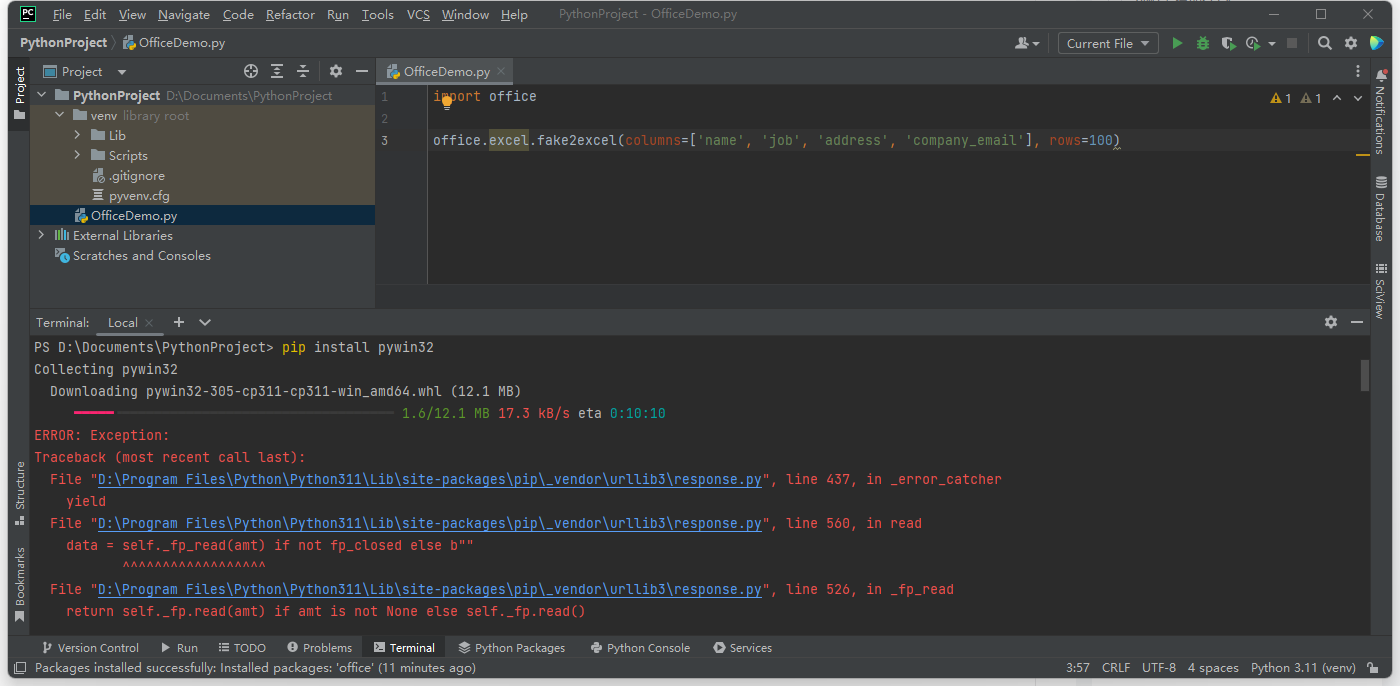Collapse the PythonProject root folder
Viewport: 1400px width, 686px height.
[41, 95]
